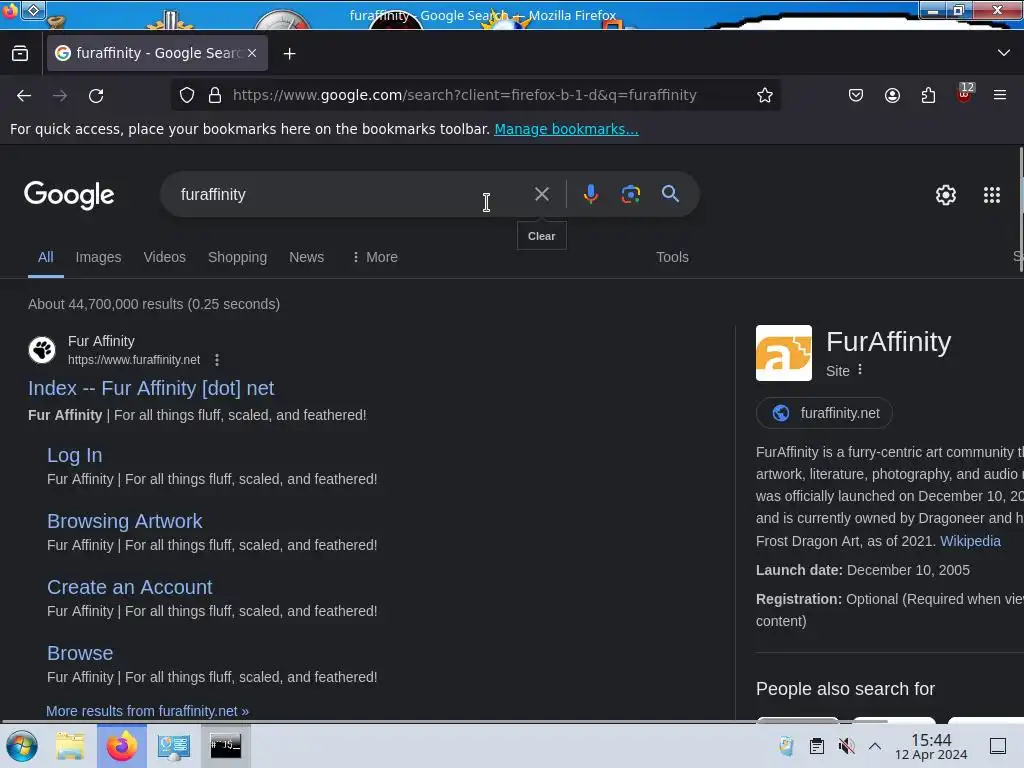This screenshot has width=1024, height=768.
Task: Expand the list all tabs chevron
Action: (1004, 53)
